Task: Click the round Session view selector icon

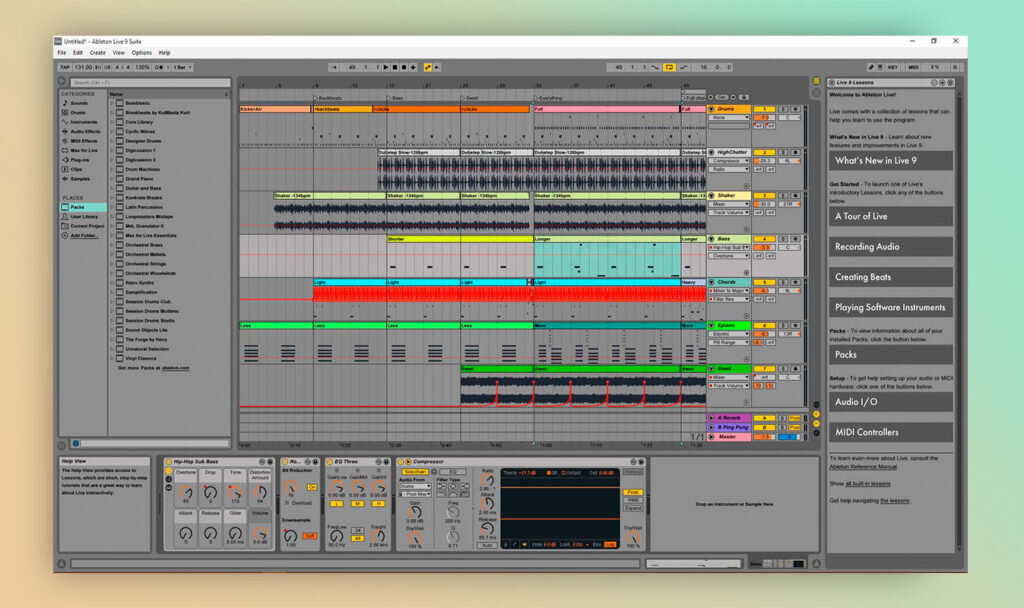Action: point(816,93)
